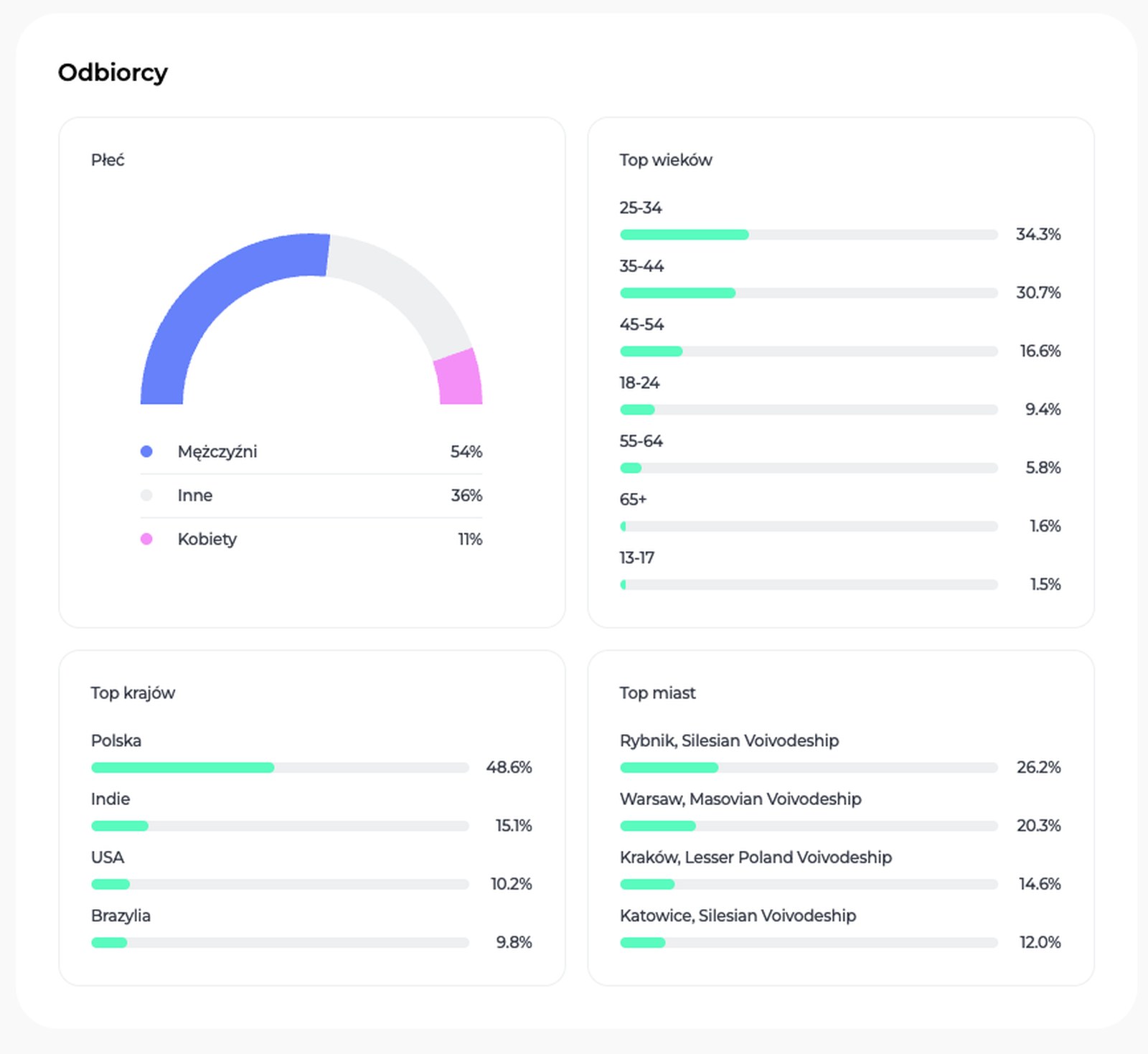The image size is (1148, 1054).
Task: Click the Katowice, Silesian Voivodeship label
Action: pyautogui.click(x=738, y=916)
